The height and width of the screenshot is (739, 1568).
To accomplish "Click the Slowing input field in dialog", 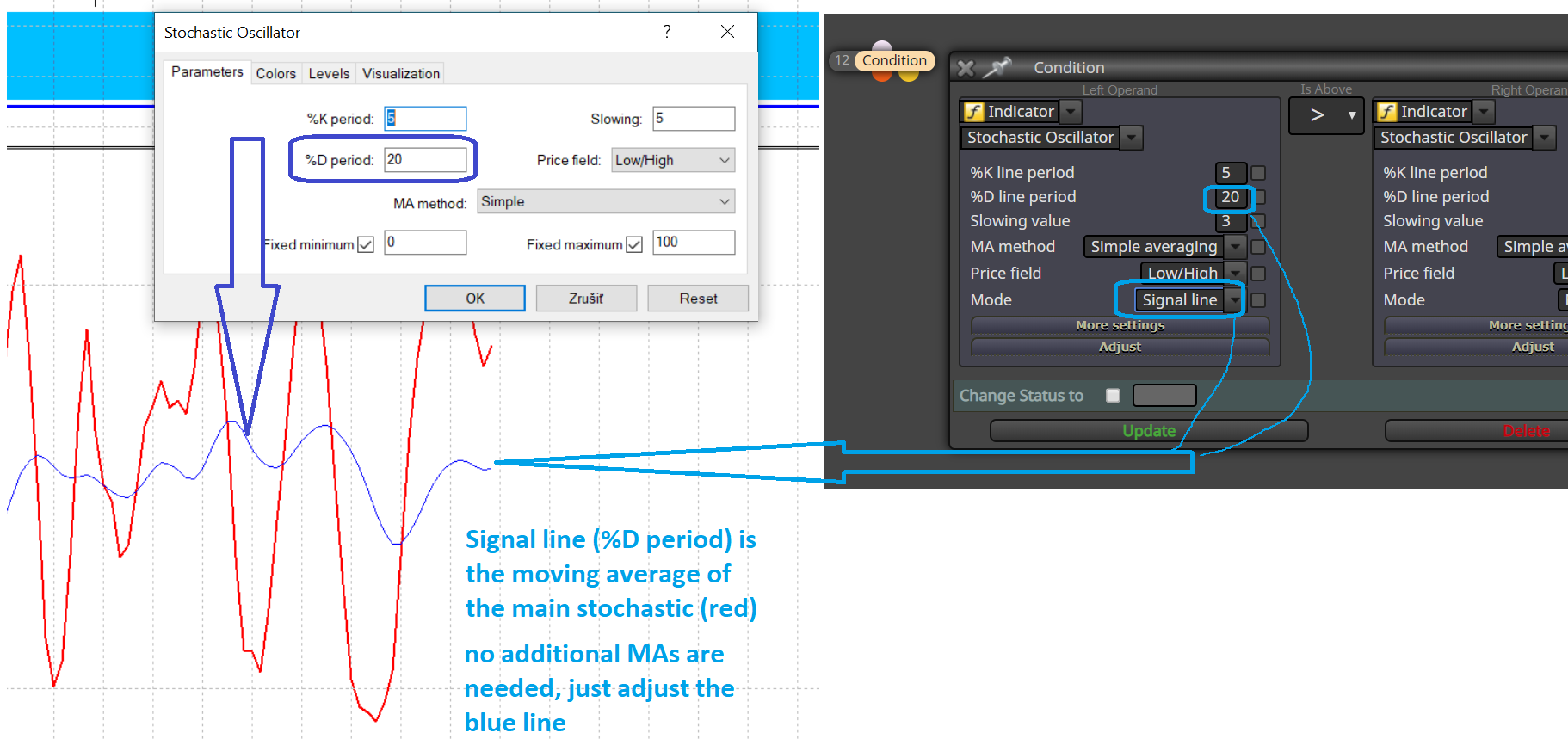I will point(694,119).
